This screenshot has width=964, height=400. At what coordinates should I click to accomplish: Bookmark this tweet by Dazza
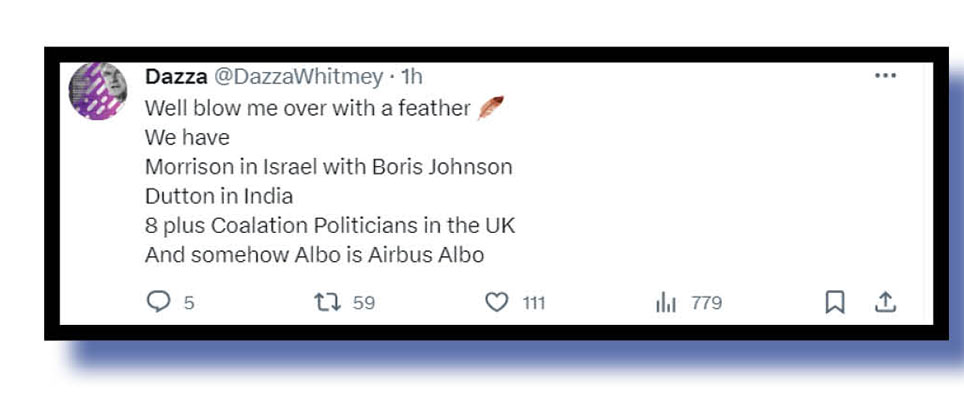coord(835,302)
